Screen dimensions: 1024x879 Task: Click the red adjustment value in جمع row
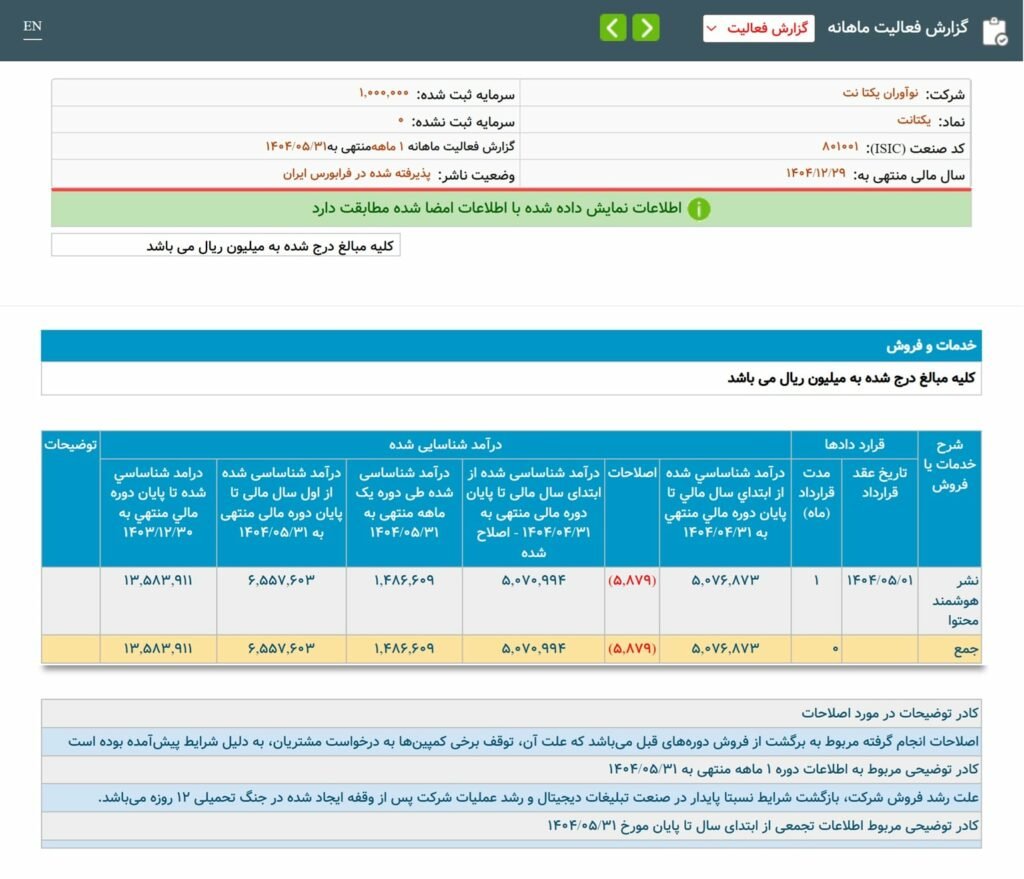pyautogui.click(x=632, y=648)
